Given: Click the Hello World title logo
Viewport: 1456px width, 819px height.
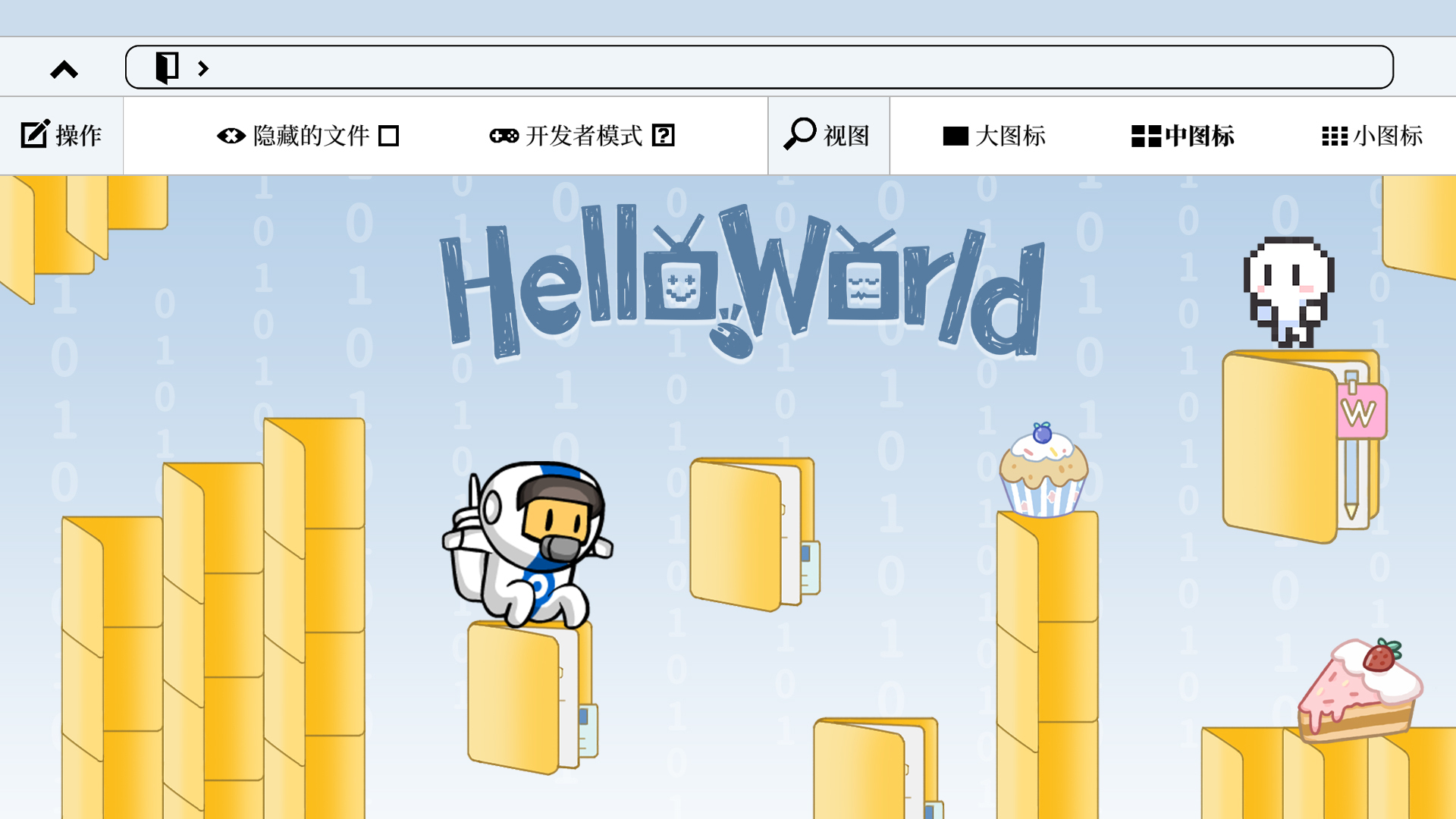Looking at the screenshot, I should click(x=742, y=282).
